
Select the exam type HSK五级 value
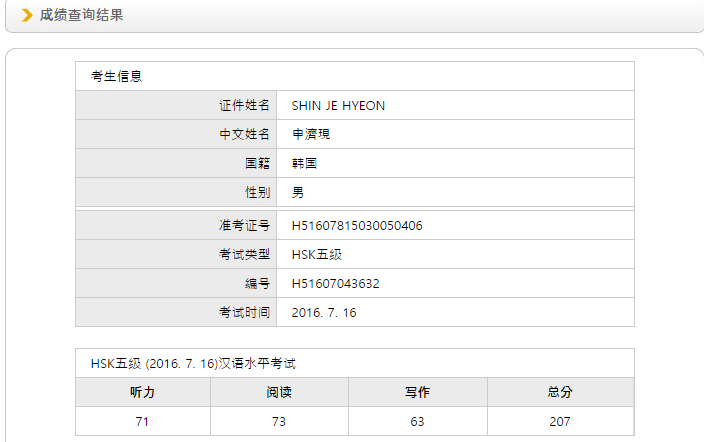coord(317,255)
